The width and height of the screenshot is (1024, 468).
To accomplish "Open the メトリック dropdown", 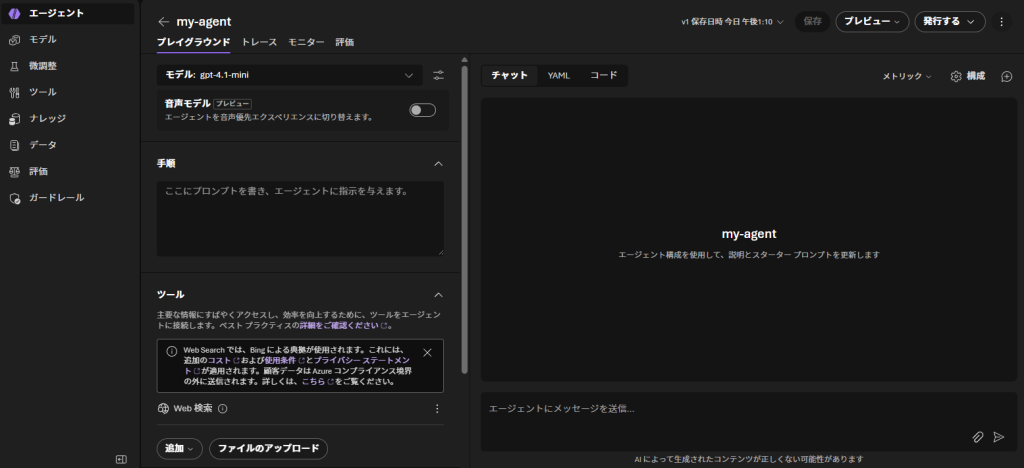I will pyautogui.click(x=907, y=76).
